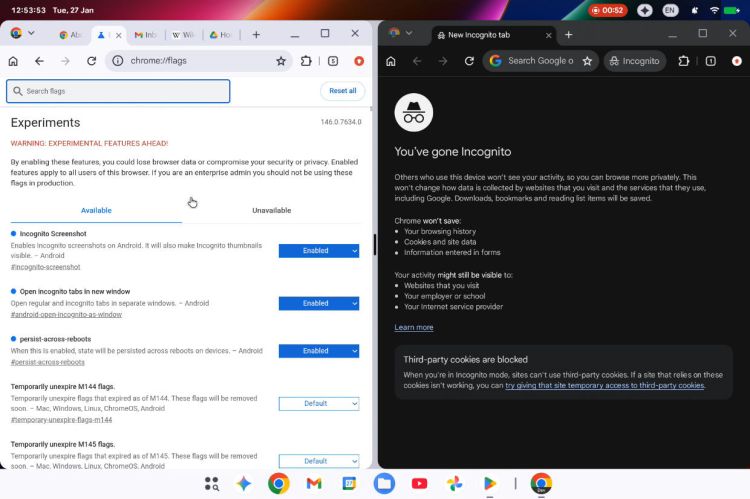Open Temporarily unexpire M144 flags Default dropdown
Image resolution: width=750 pixels, height=499 pixels.
click(x=319, y=403)
